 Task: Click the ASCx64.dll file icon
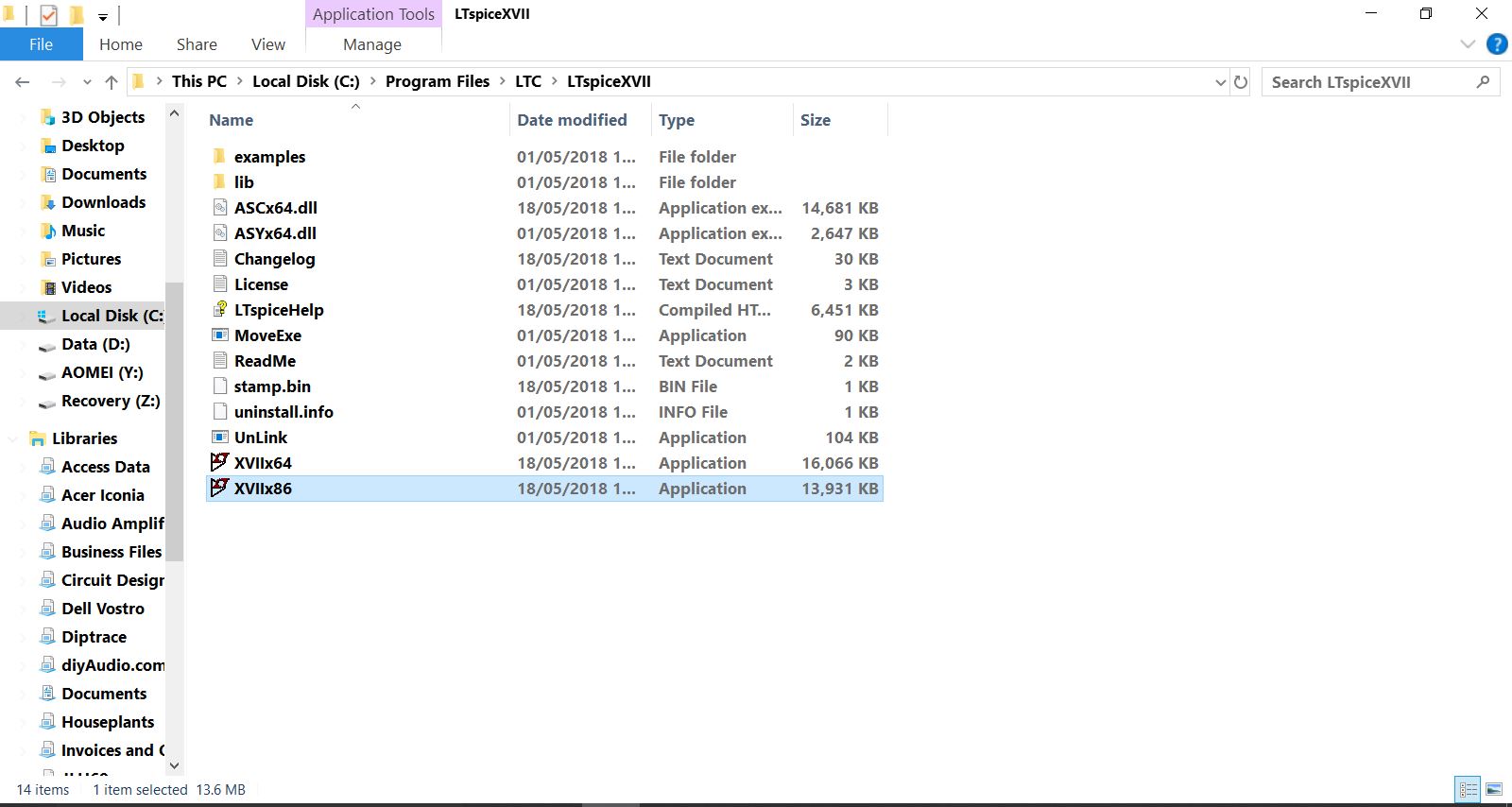(219, 207)
